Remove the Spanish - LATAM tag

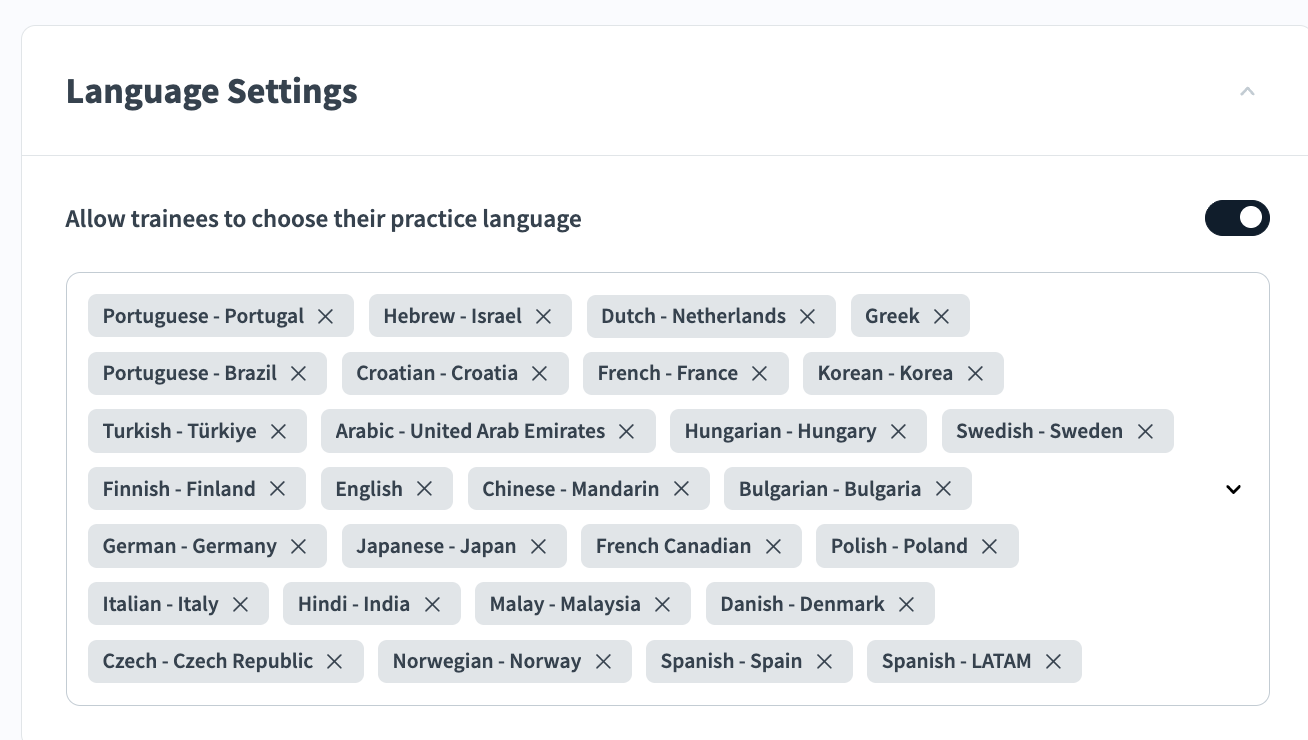1054,662
